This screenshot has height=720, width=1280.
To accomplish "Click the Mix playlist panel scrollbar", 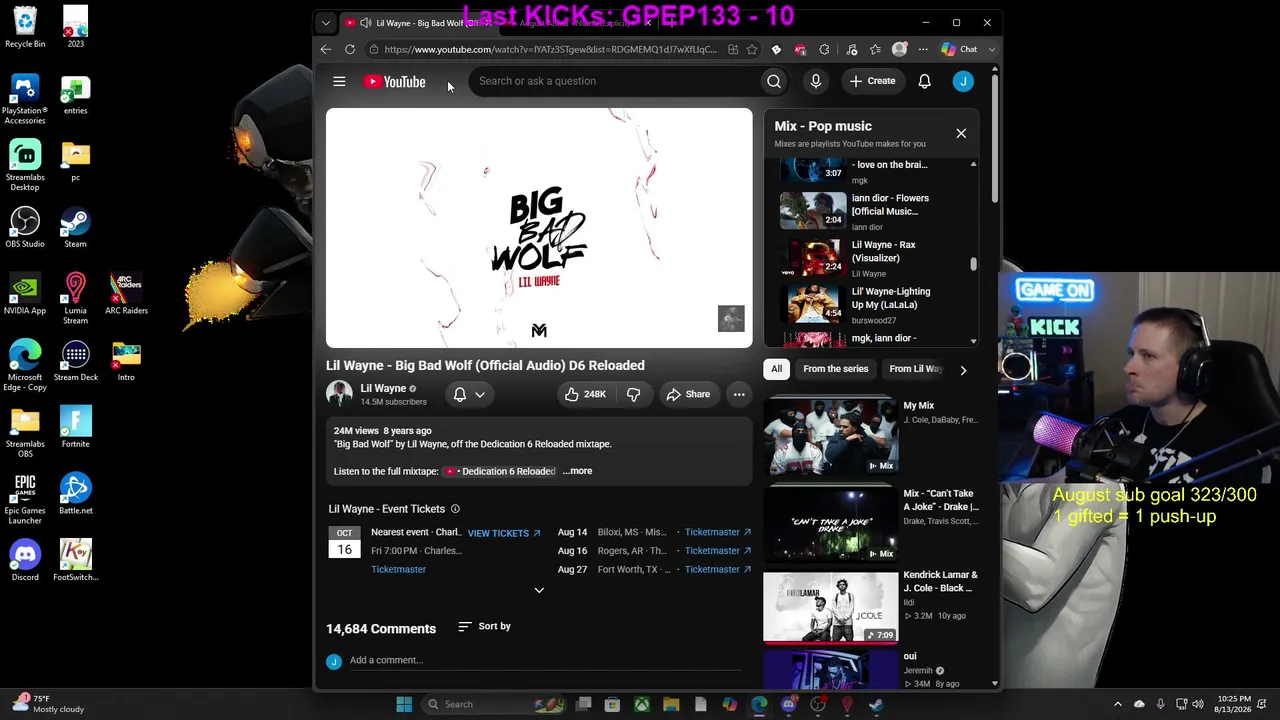I will pos(973,264).
